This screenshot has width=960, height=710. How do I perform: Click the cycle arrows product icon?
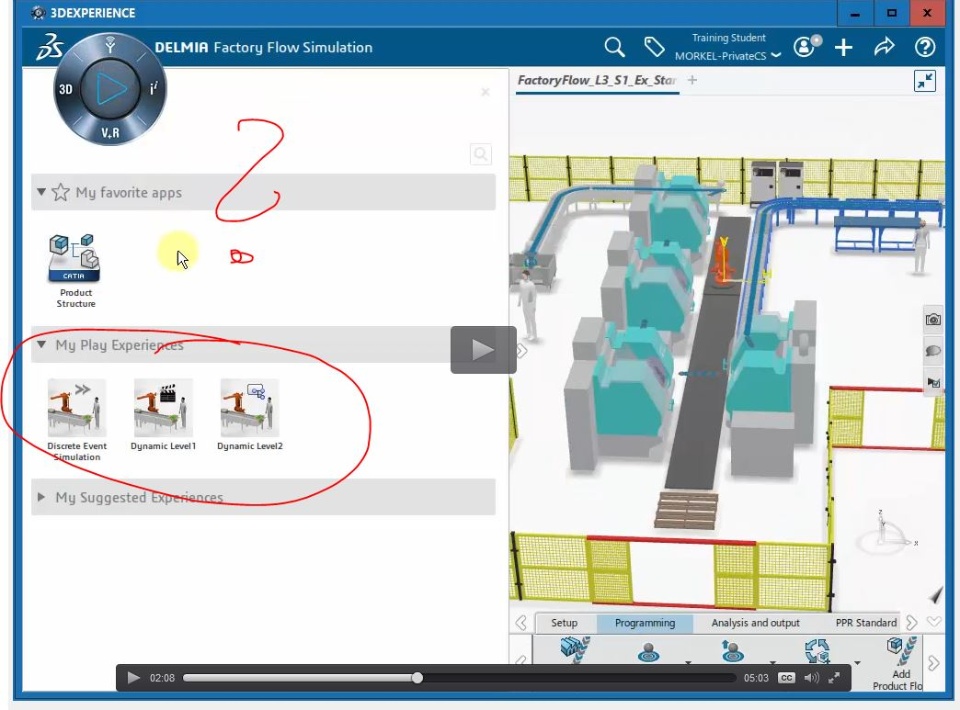pyautogui.click(x=817, y=651)
